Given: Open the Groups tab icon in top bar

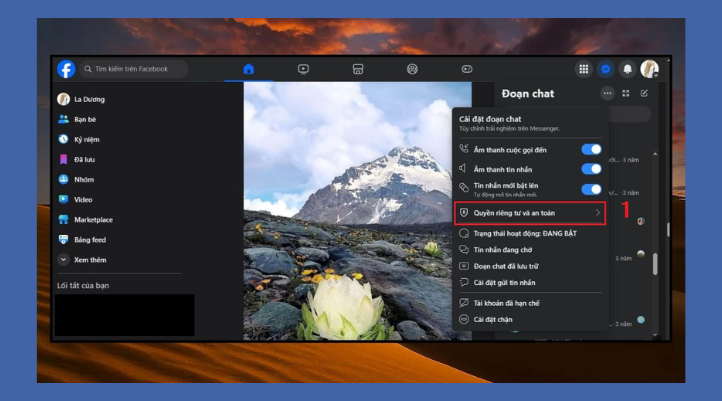Looking at the screenshot, I should pyautogui.click(x=412, y=69).
